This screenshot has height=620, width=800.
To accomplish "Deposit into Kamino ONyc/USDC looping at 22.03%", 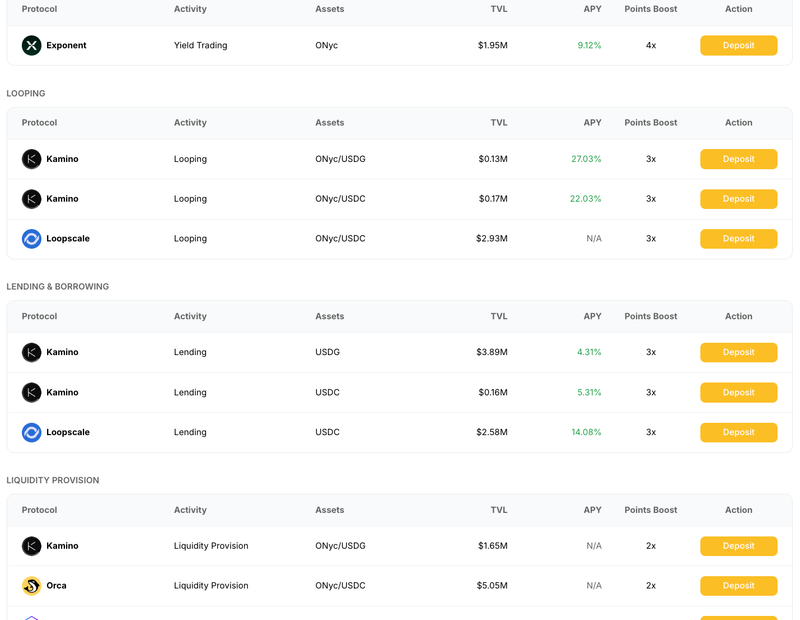I will [738, 199].
